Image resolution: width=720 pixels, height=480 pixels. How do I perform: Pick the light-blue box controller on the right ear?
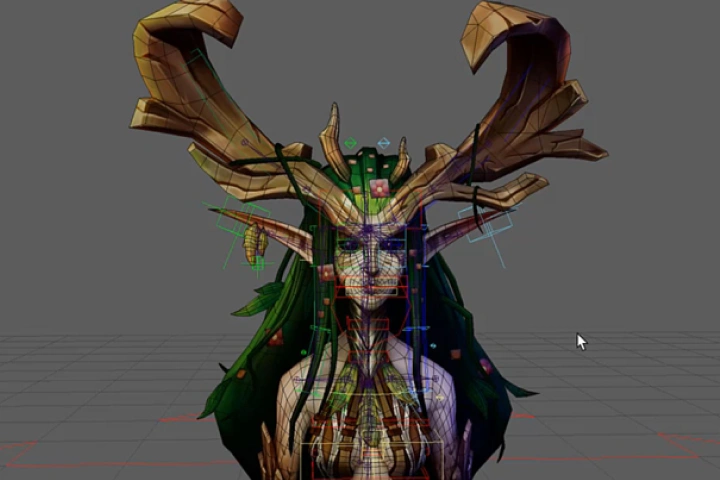click(x=485, y=224)
